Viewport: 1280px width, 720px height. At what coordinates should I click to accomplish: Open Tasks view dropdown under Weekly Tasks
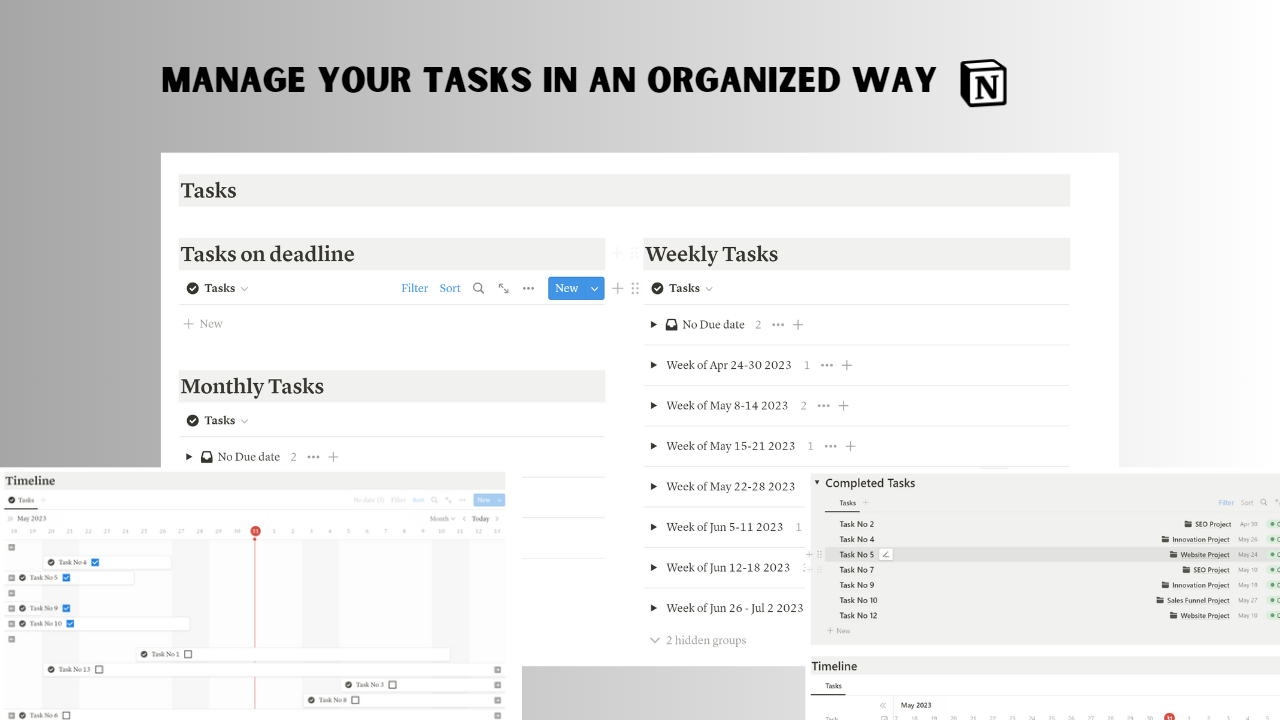(682, 288)
